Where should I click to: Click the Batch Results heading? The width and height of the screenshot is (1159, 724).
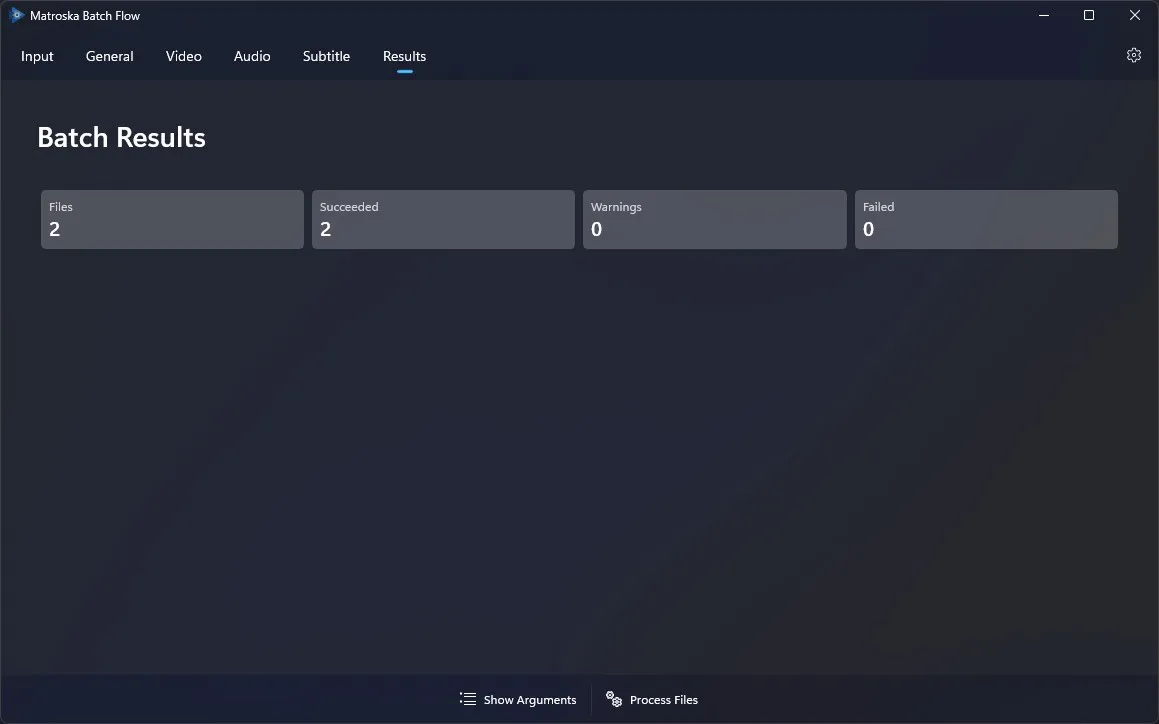click(121, 137)
